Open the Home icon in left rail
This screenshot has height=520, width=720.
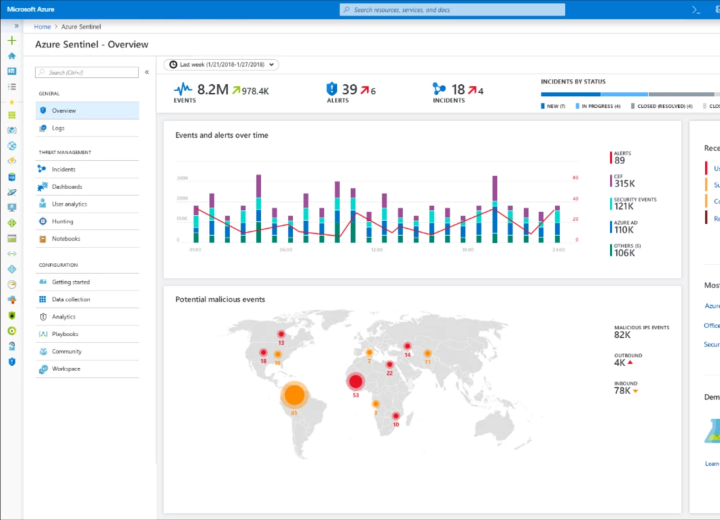point(12,56)
